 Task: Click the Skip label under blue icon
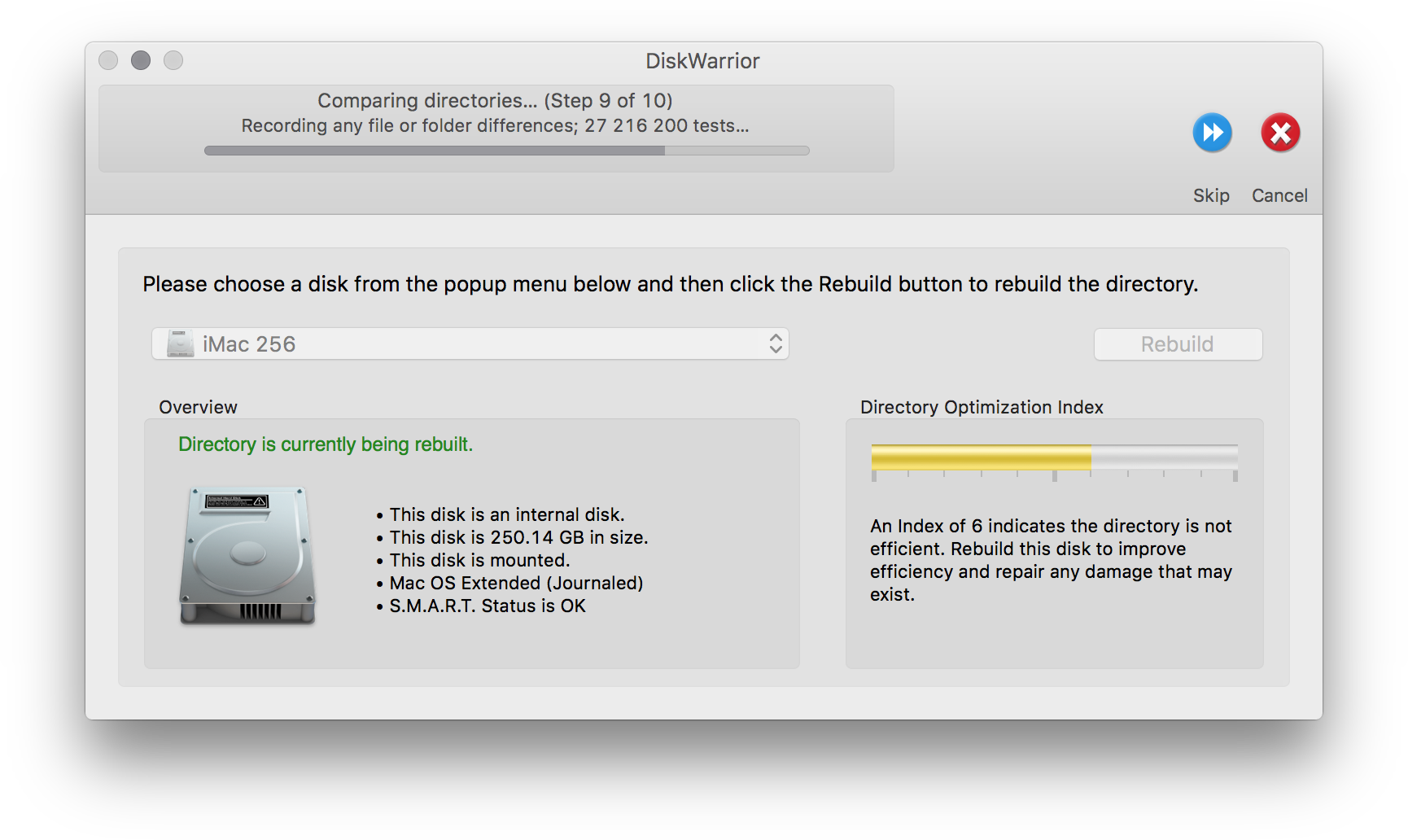click(x=1211, y=195)
